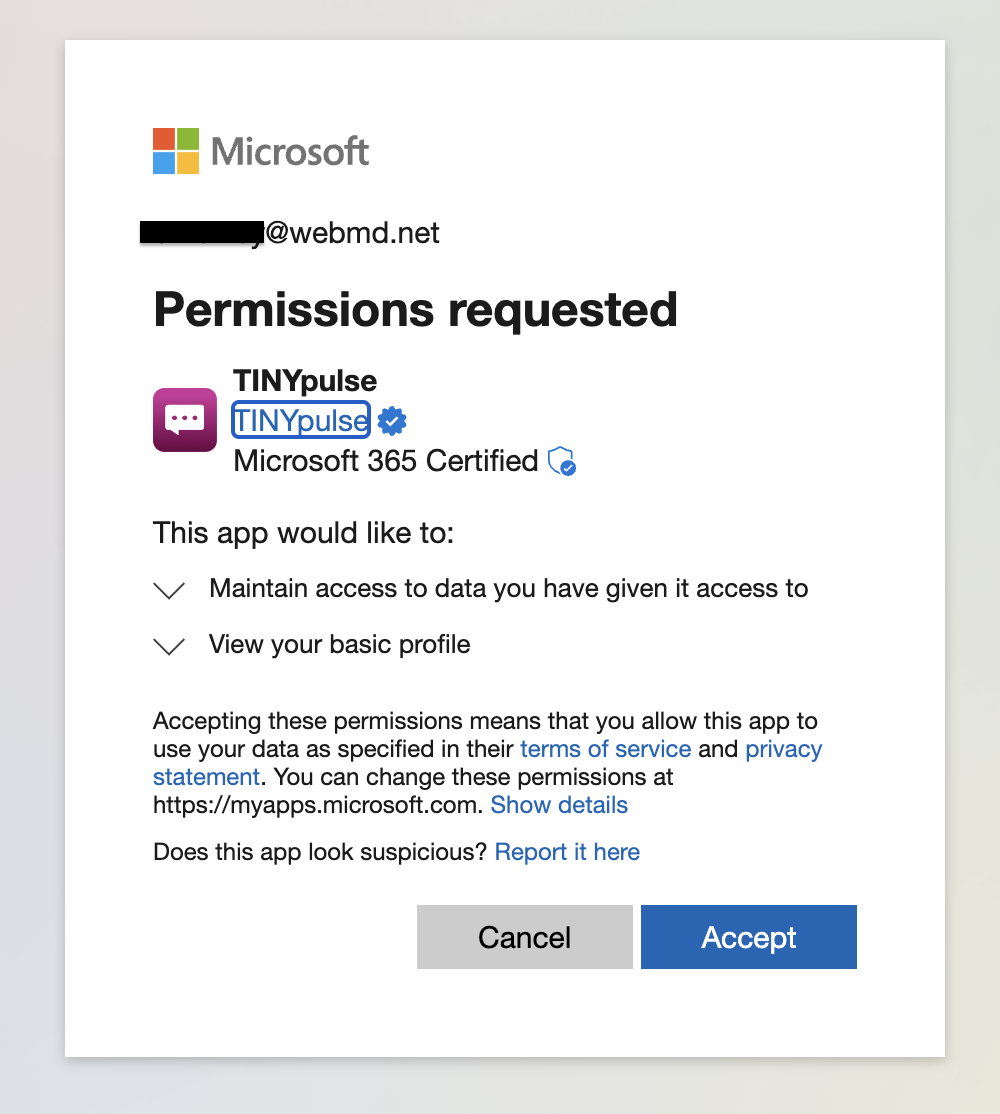The height and width of the screenshot is (1114, 1000).
Task: Cancel the permissions request
Action: pyautogui.click(x=524, y=937)
